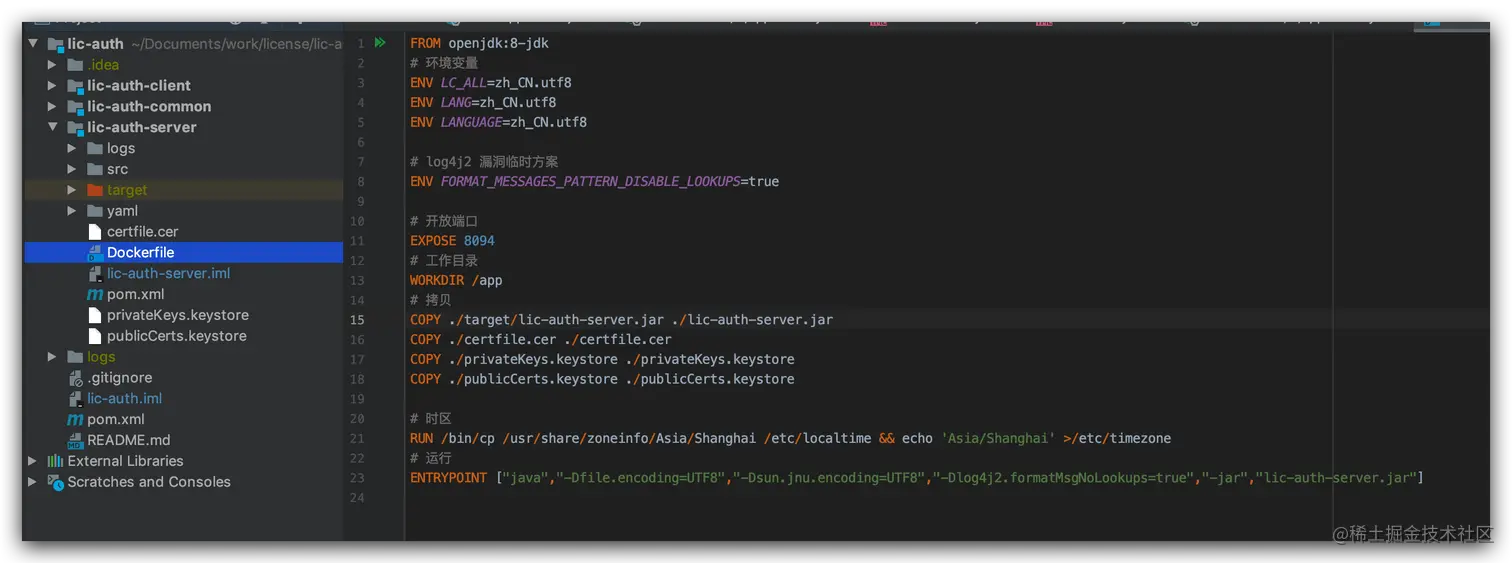Select the Dockerfile row in project tree
The width and height of the screenshot is (1512, 563).
pos(183,253)
